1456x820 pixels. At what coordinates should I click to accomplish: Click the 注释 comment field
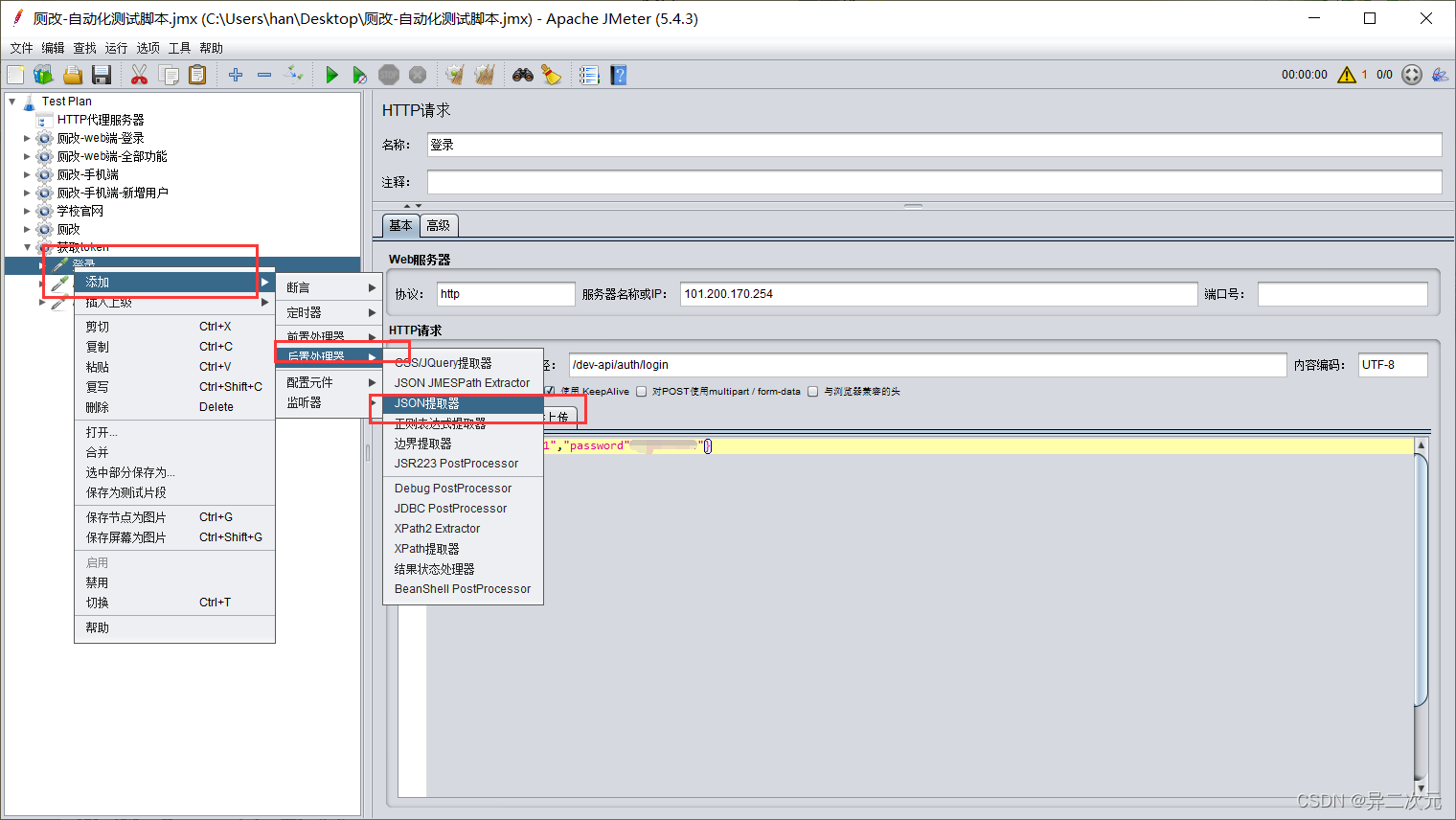tap(934, 182)
